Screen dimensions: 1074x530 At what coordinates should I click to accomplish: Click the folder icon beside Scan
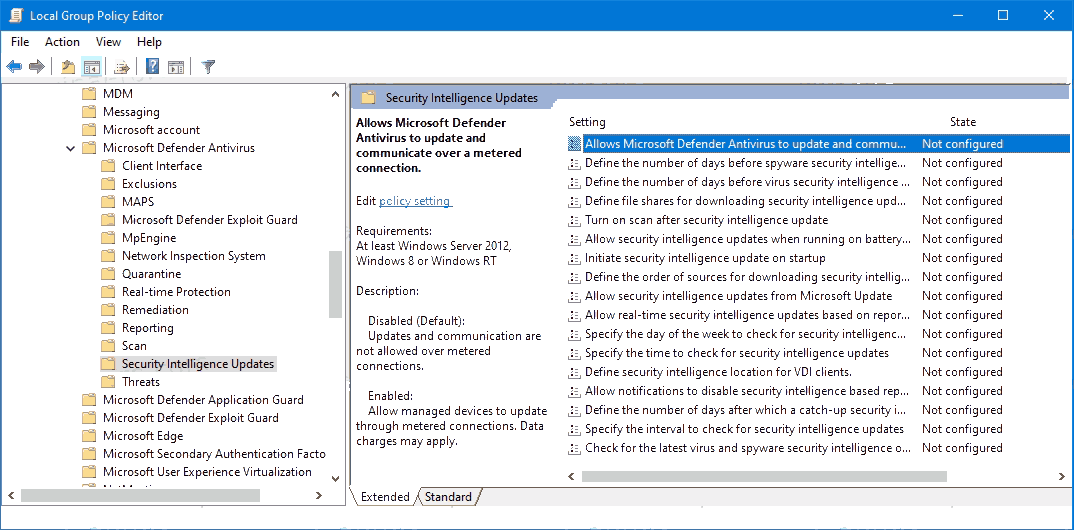tap(108, 346)
